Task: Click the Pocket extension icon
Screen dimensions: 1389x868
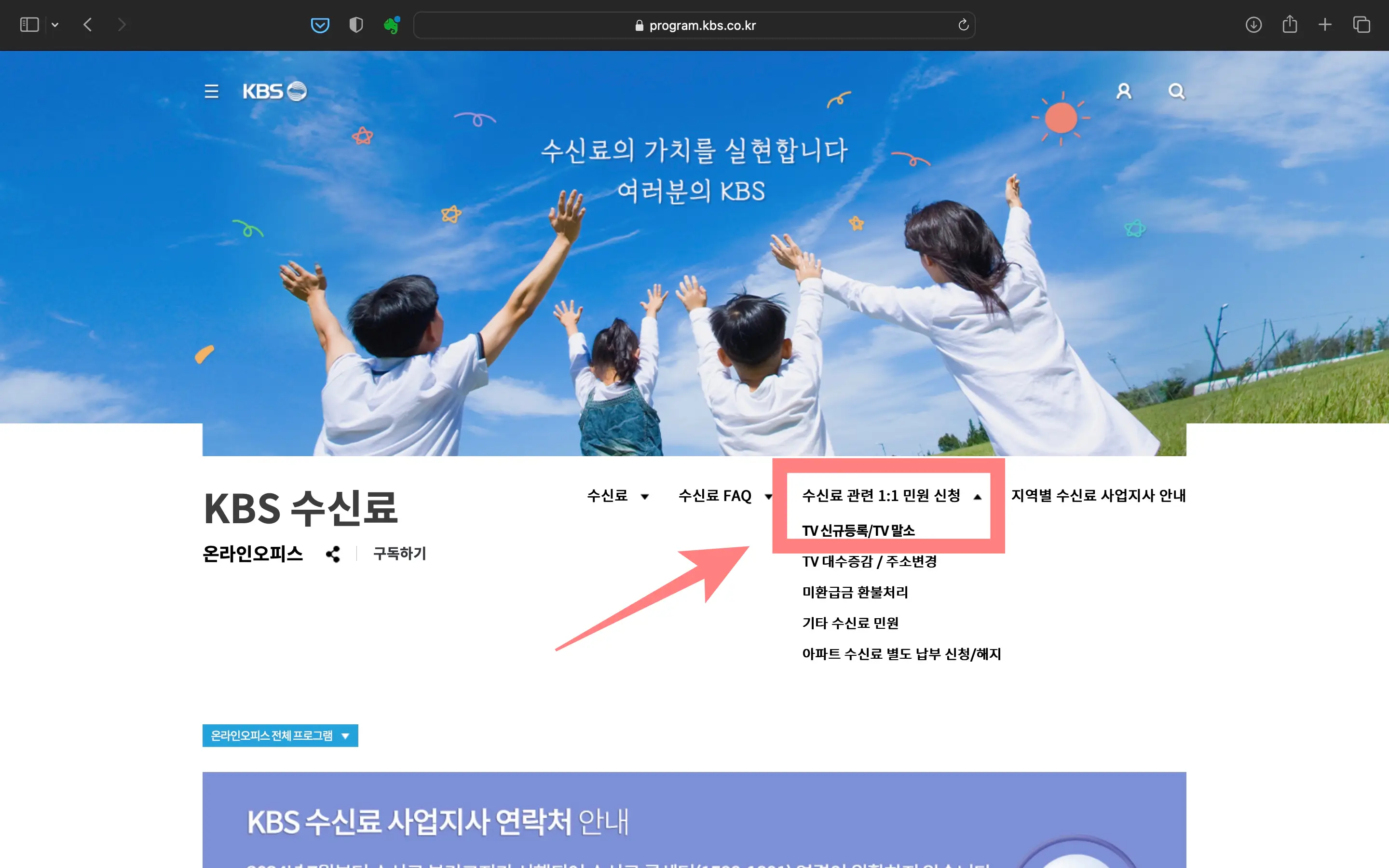Action: (x=320, y=25)
